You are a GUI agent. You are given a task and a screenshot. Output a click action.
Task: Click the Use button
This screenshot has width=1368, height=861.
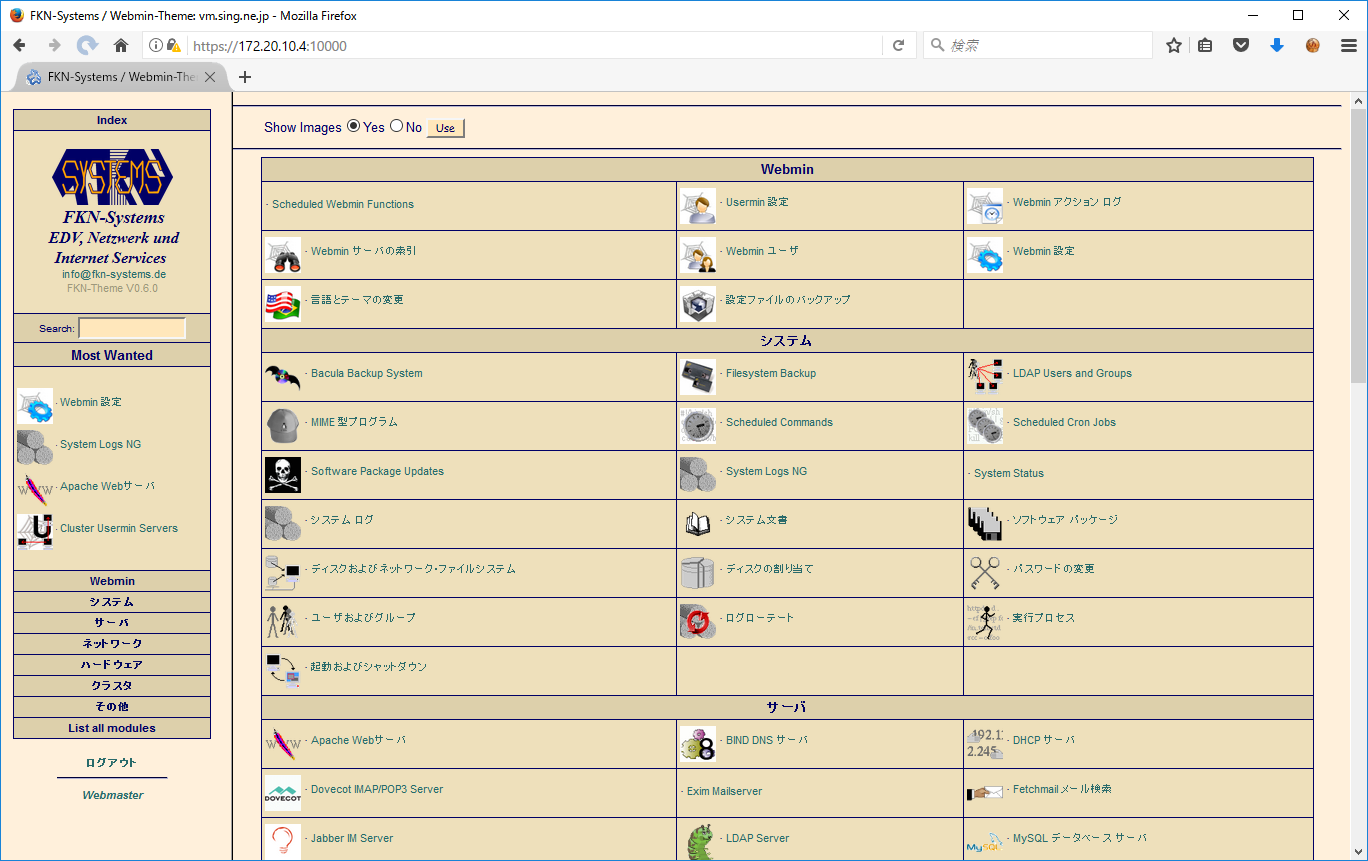pos(446,128)
